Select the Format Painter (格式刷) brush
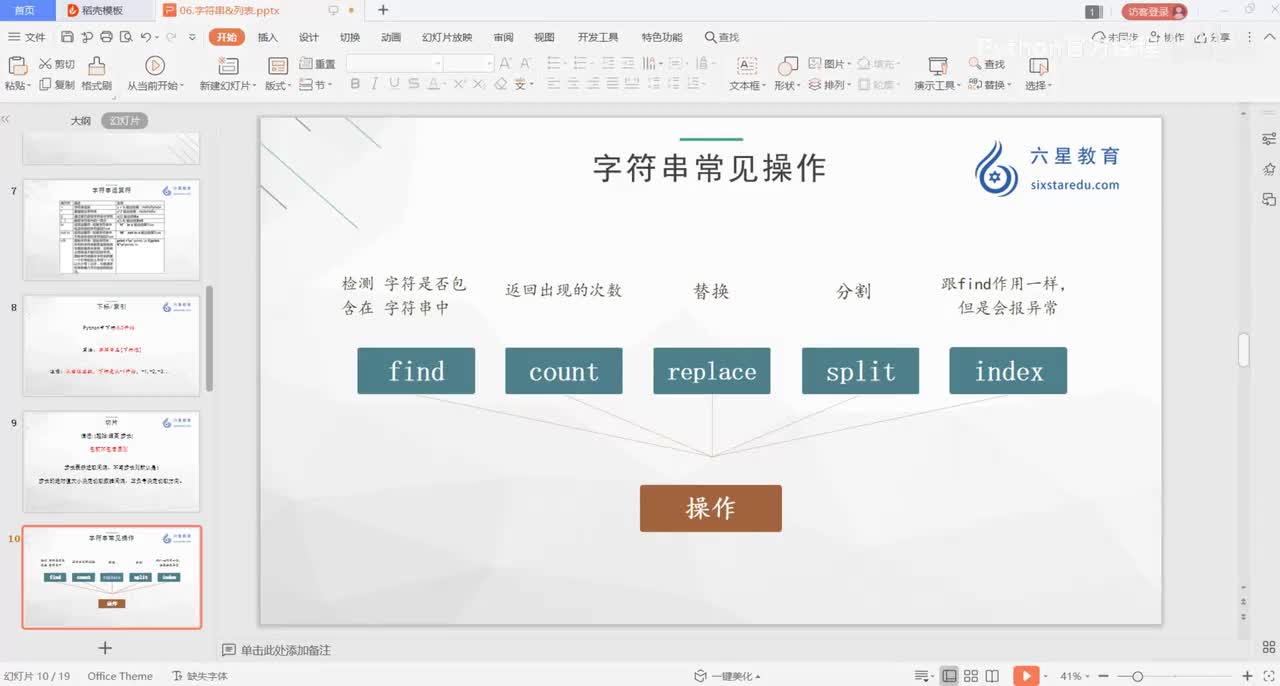Viewport: 1280px width, 686px height. click(x=96, y=66)
